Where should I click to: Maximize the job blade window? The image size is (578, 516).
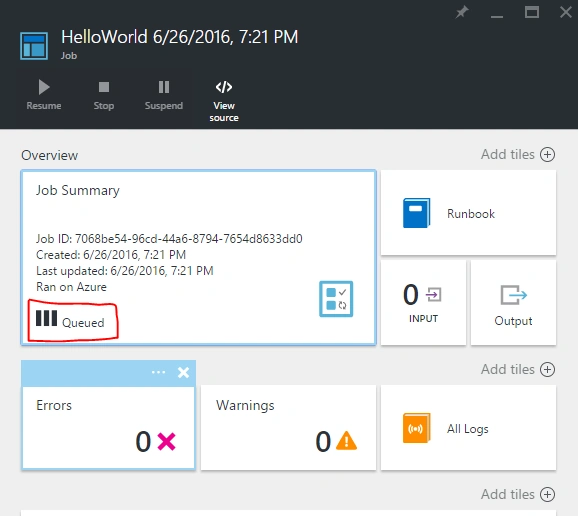[x=532, y=13]
